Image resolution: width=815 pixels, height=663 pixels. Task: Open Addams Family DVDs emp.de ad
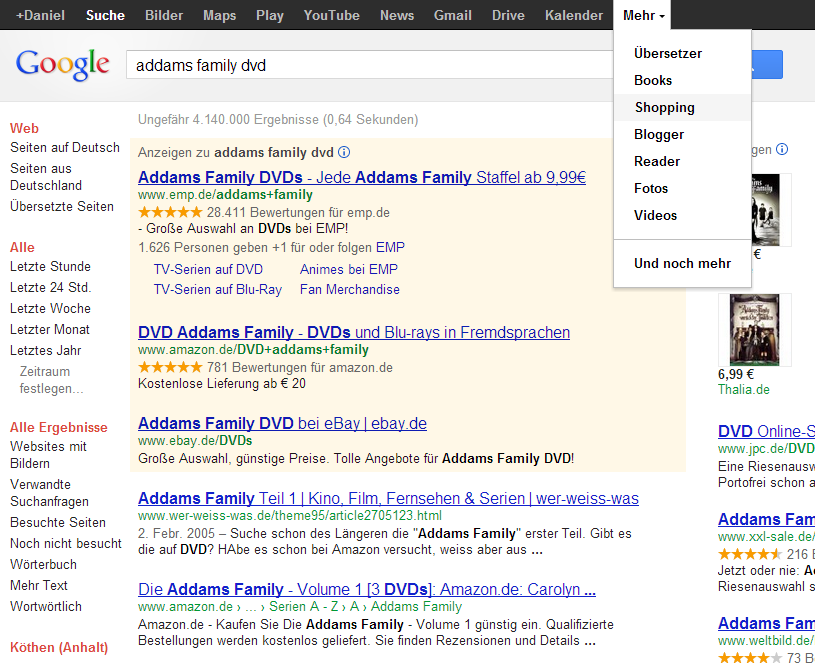click(x=362, y=177)
